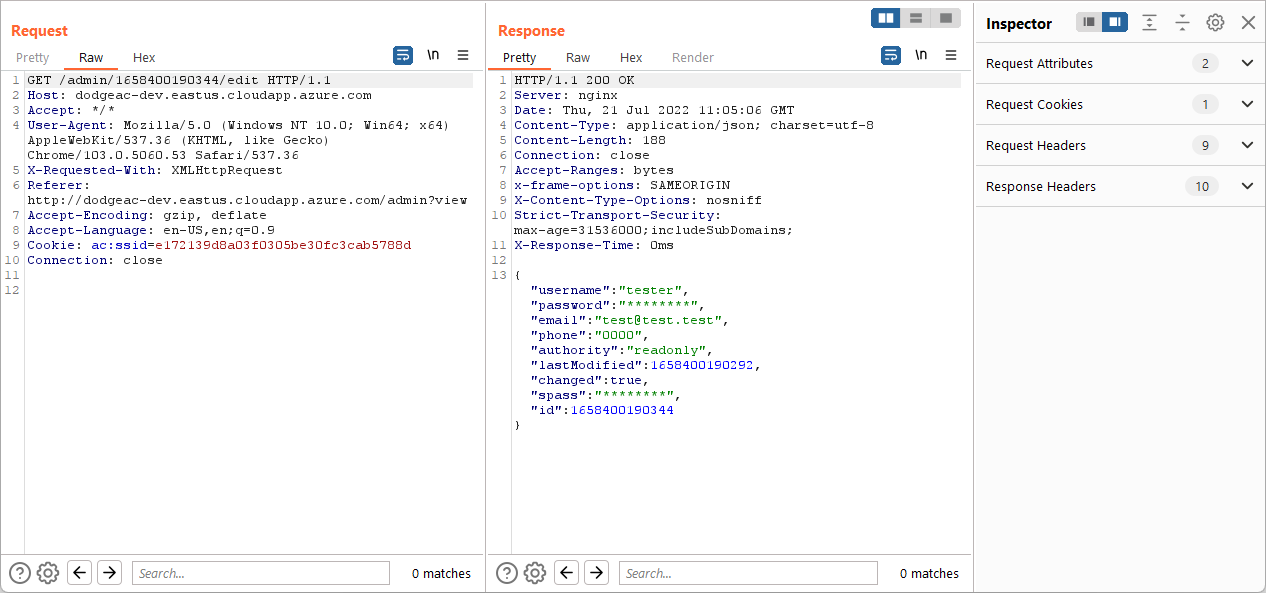Click the X-Response-Time header line

594,245
